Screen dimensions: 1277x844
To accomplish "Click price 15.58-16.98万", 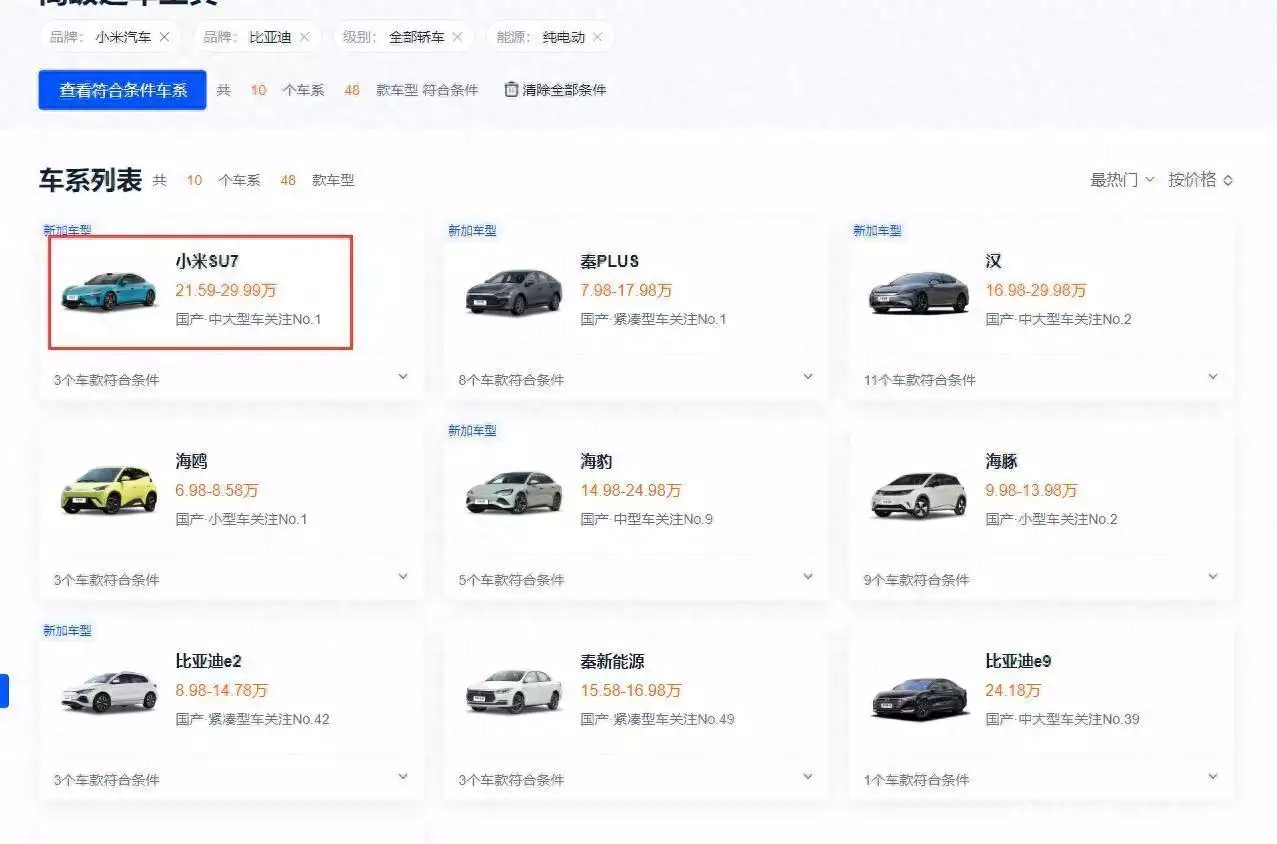I will pyautogui.click(x=631, y=690).
